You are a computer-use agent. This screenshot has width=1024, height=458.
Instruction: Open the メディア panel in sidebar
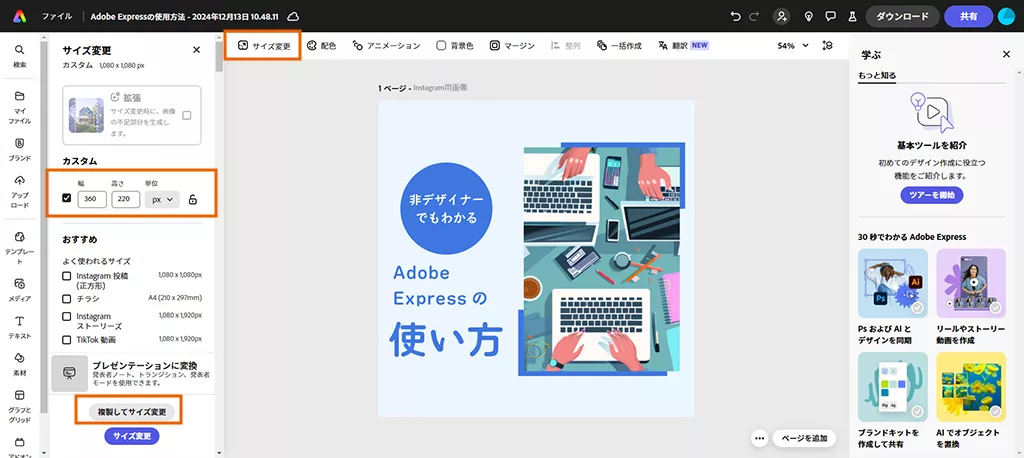click(x=20, y=289)
